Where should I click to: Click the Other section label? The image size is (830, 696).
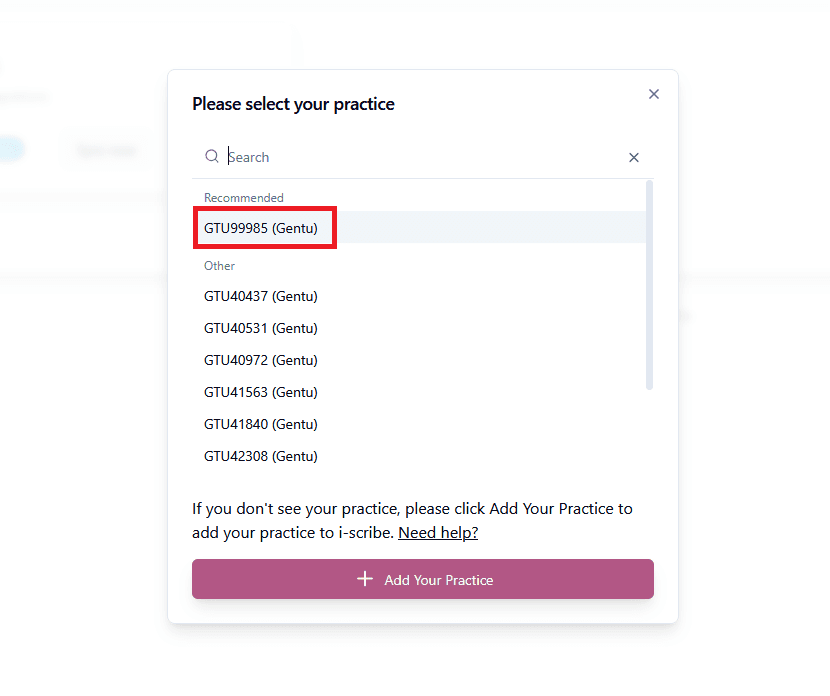pyautogui.click(x=219, y=266)
